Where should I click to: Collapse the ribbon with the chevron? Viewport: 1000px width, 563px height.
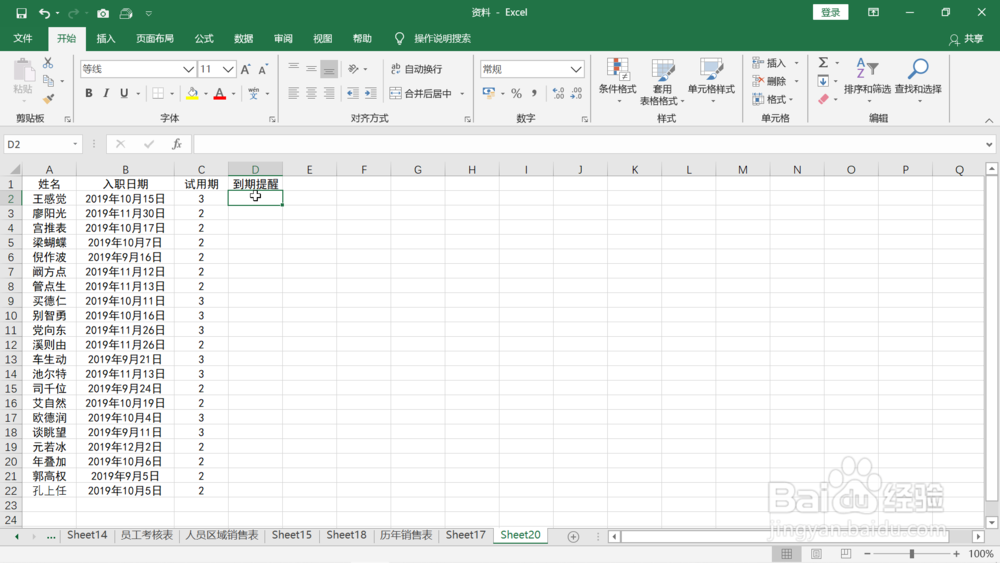pos(989,120)
